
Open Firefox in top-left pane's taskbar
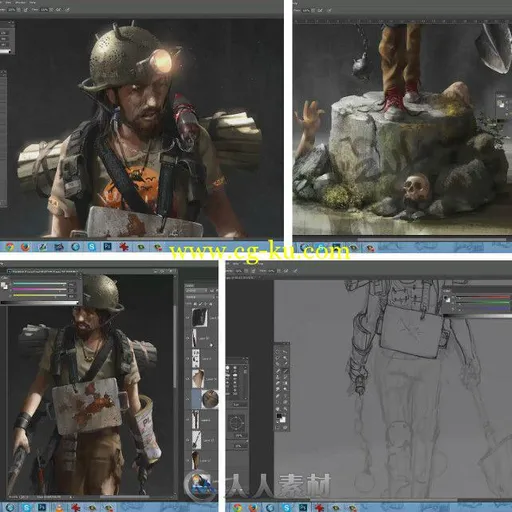click(25, 247)
